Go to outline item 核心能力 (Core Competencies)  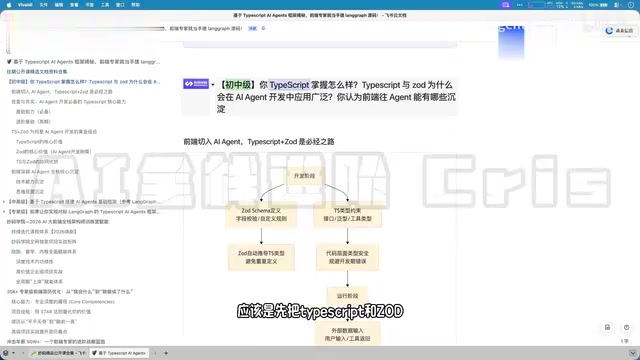[63, 302]
